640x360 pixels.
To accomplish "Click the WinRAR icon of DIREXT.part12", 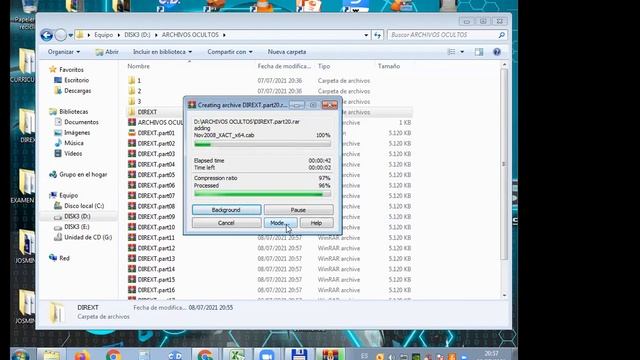I will (x=131, y=248).
